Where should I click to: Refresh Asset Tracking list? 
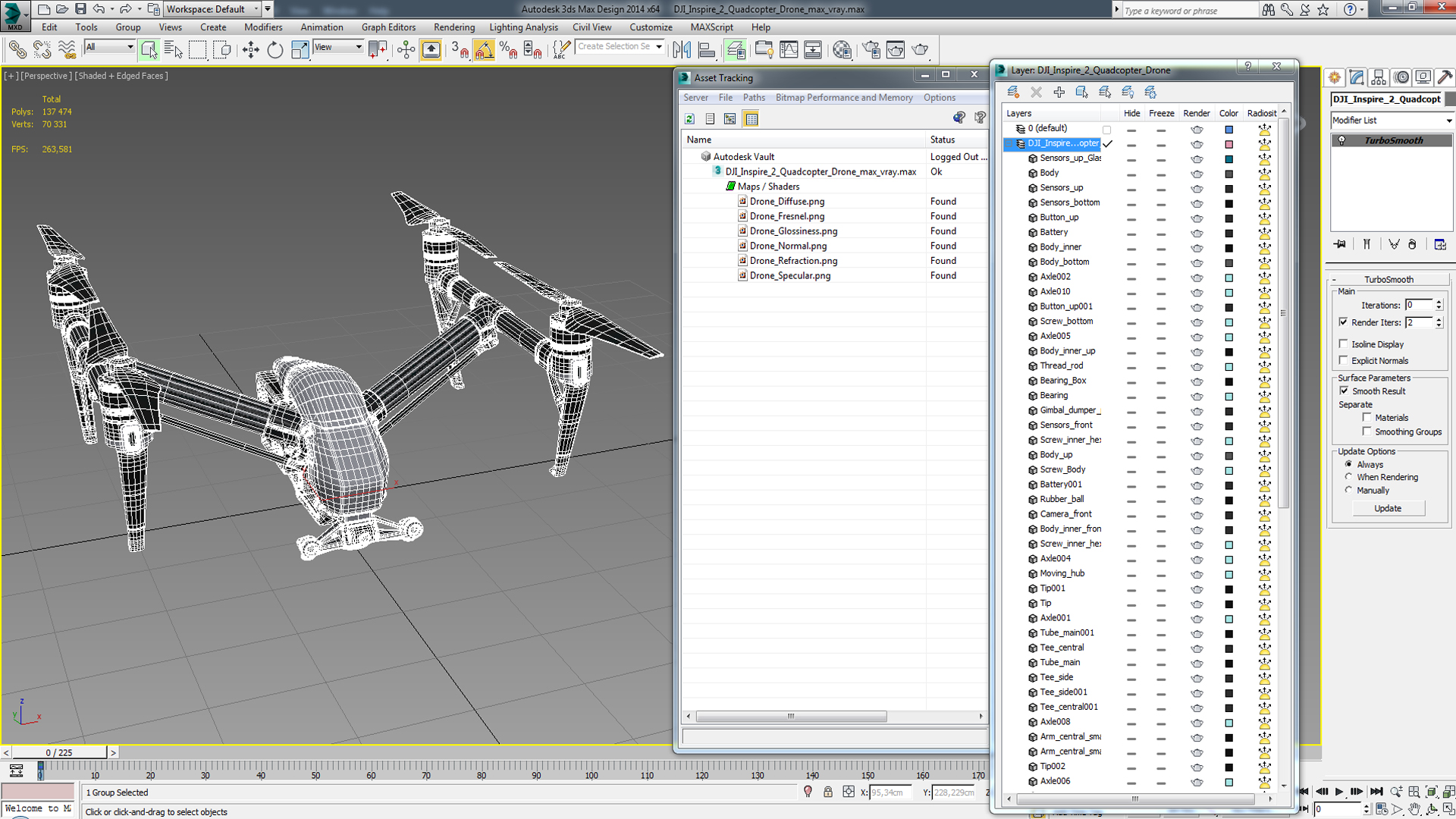click(689, 118)
